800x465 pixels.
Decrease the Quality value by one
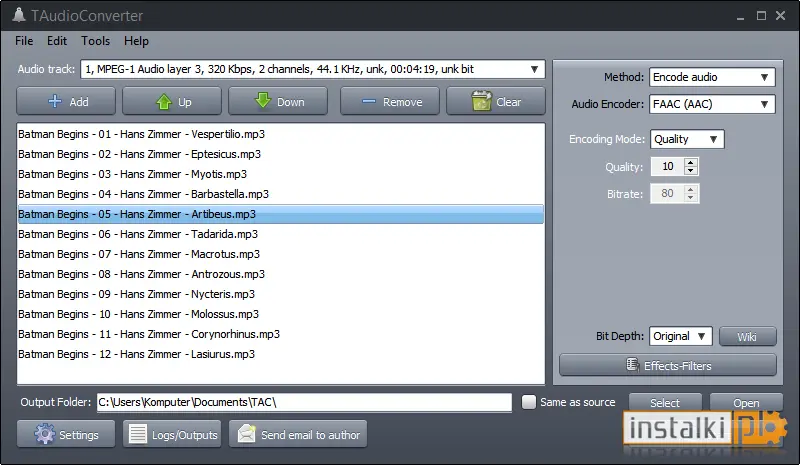point(691,170)
